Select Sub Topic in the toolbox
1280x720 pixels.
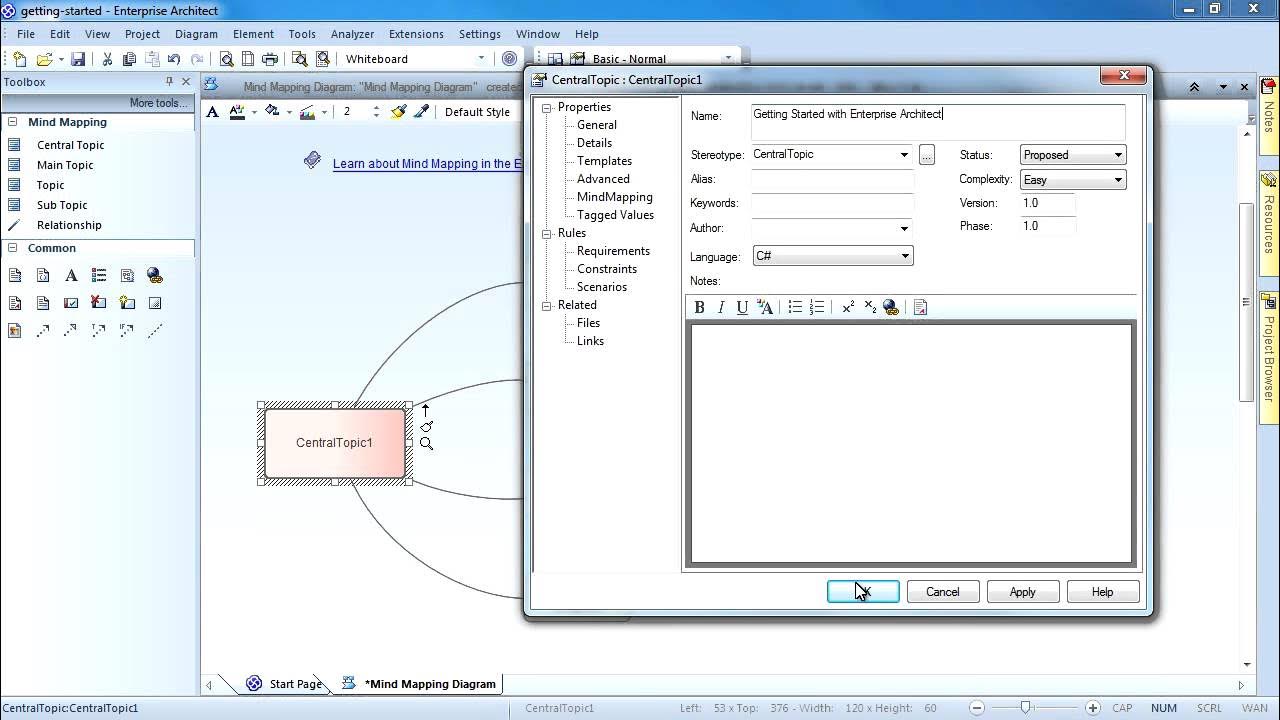(62, 205)
